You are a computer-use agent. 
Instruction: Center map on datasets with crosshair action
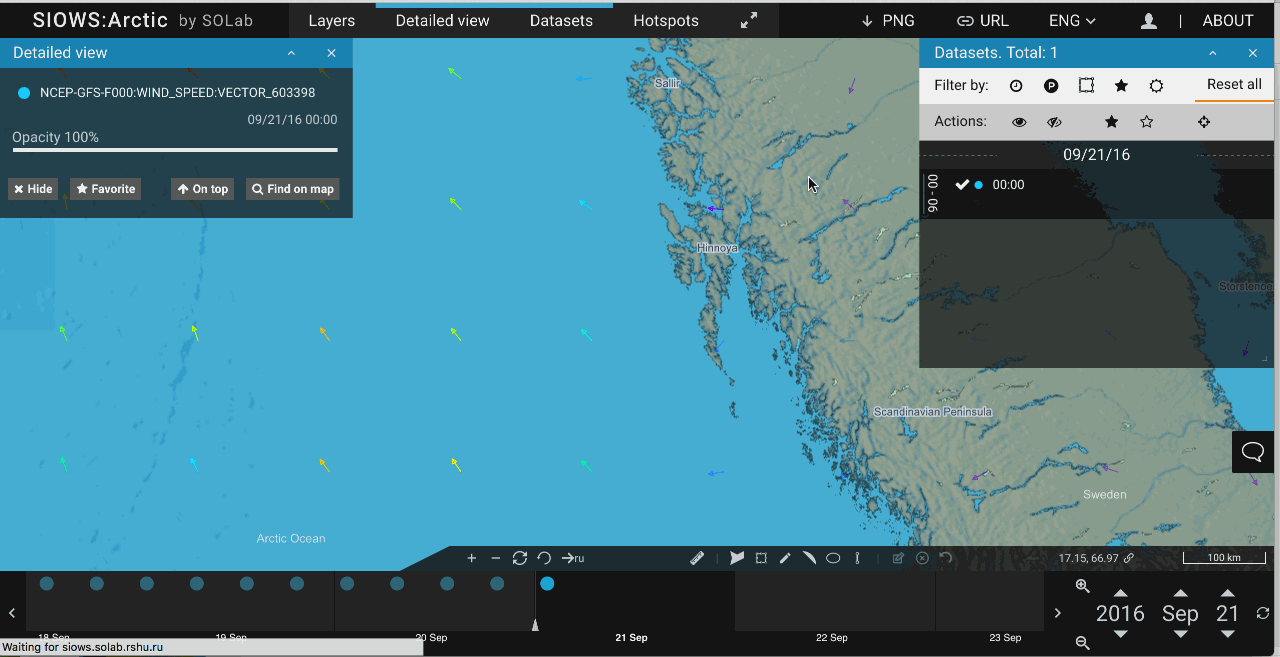tap(1204, 122)
